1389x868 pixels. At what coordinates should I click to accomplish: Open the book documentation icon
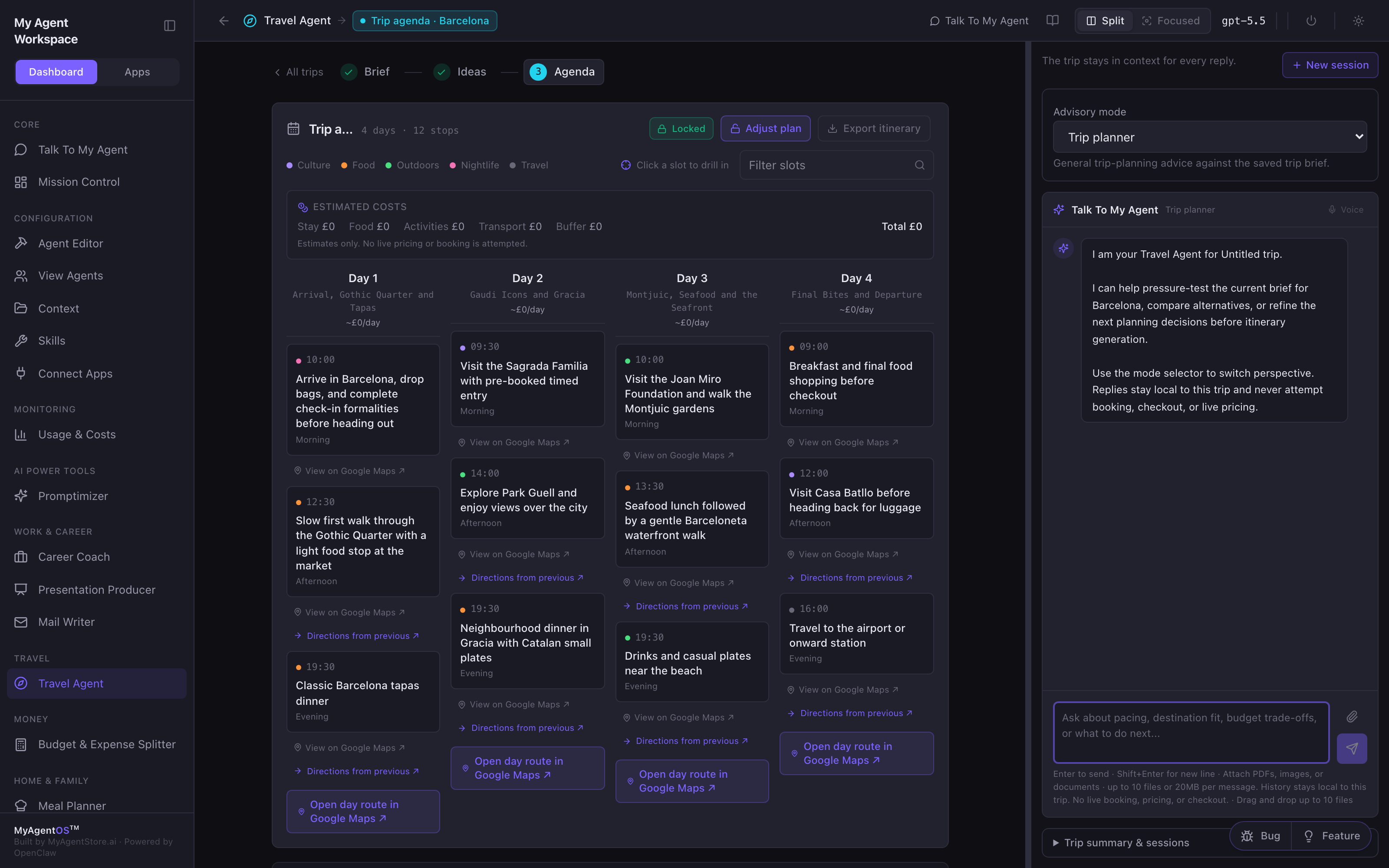pyautogui.click(x=1052, y=21)
